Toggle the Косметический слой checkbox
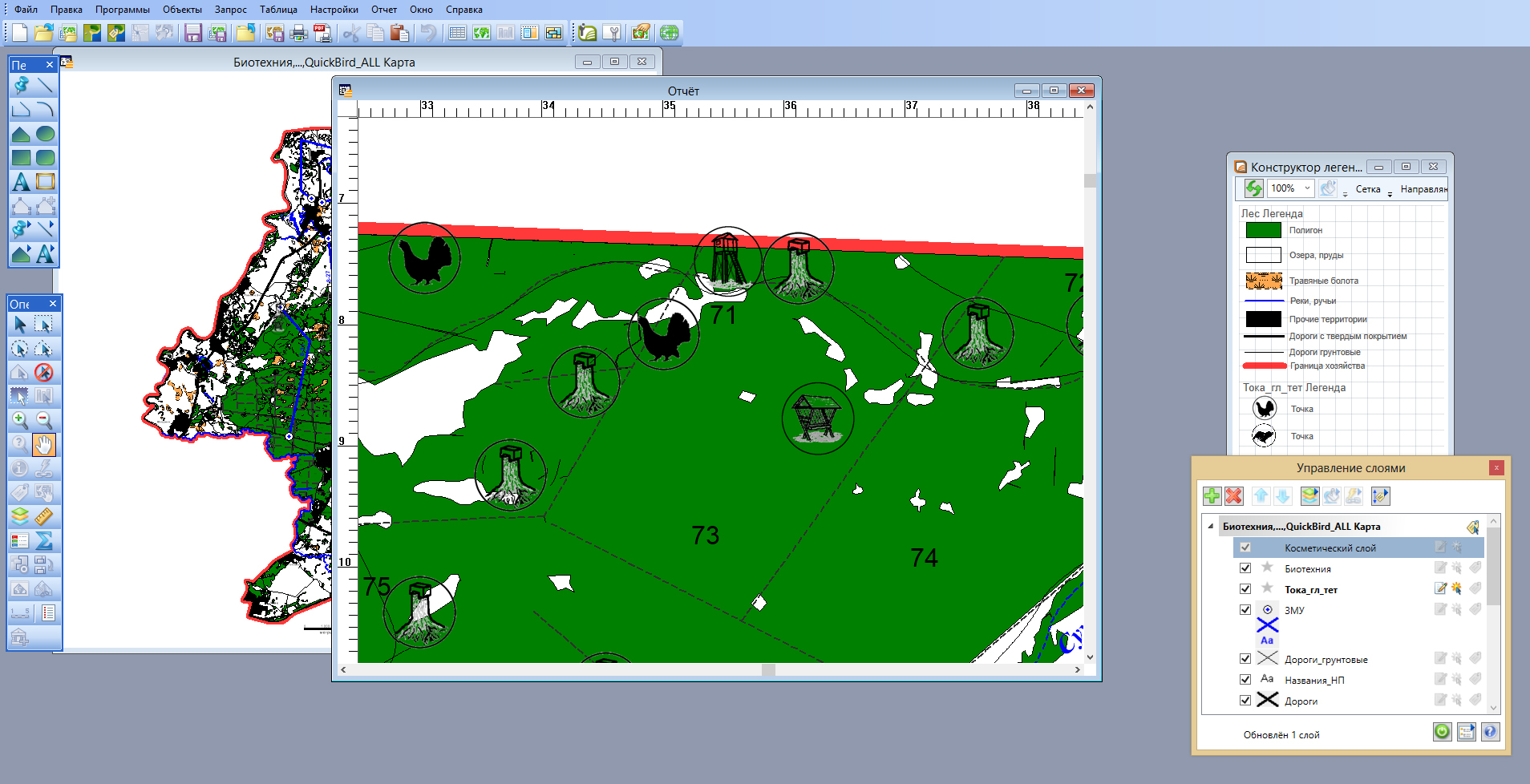 [1245, 548]
